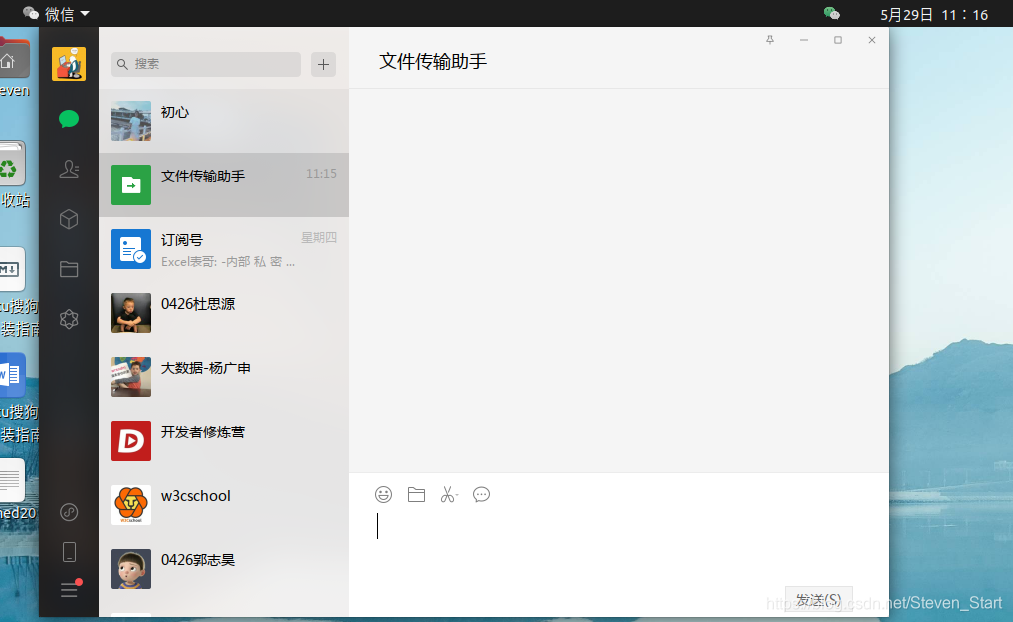Toggle pin window on top
Screen dimensions: 1013x622
click(769, 40)
